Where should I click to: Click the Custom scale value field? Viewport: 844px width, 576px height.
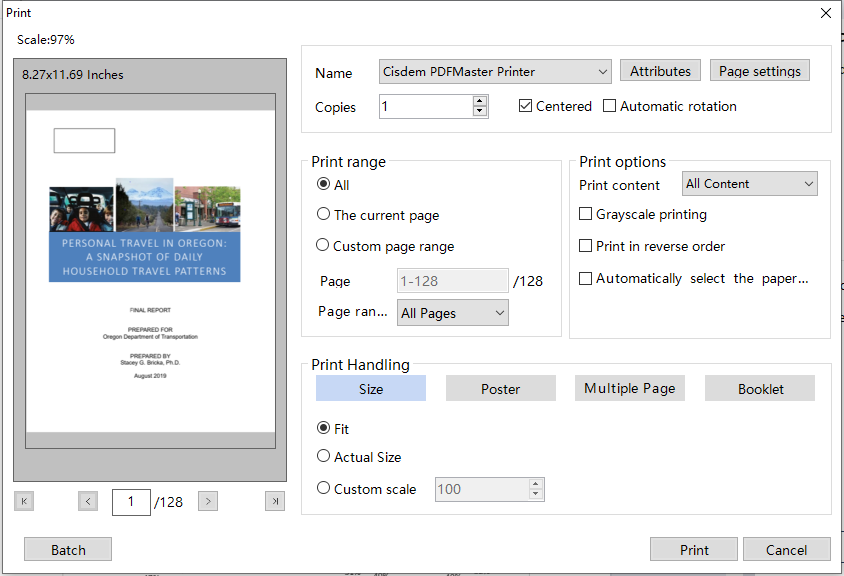(x=482, y=489)
